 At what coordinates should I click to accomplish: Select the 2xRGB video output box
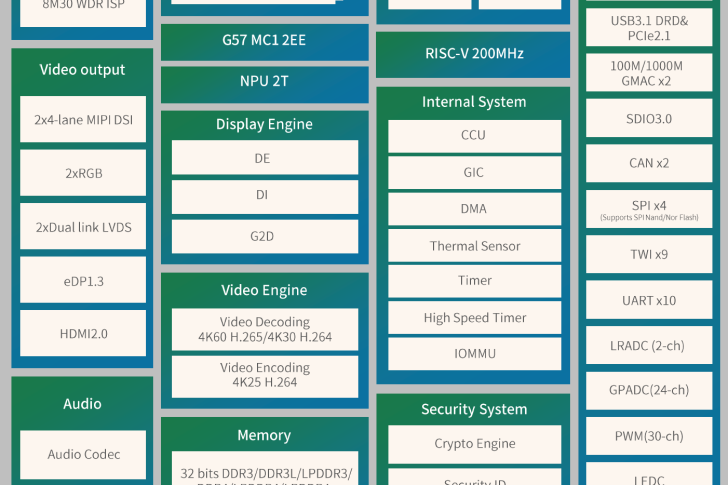coord(83,173)
